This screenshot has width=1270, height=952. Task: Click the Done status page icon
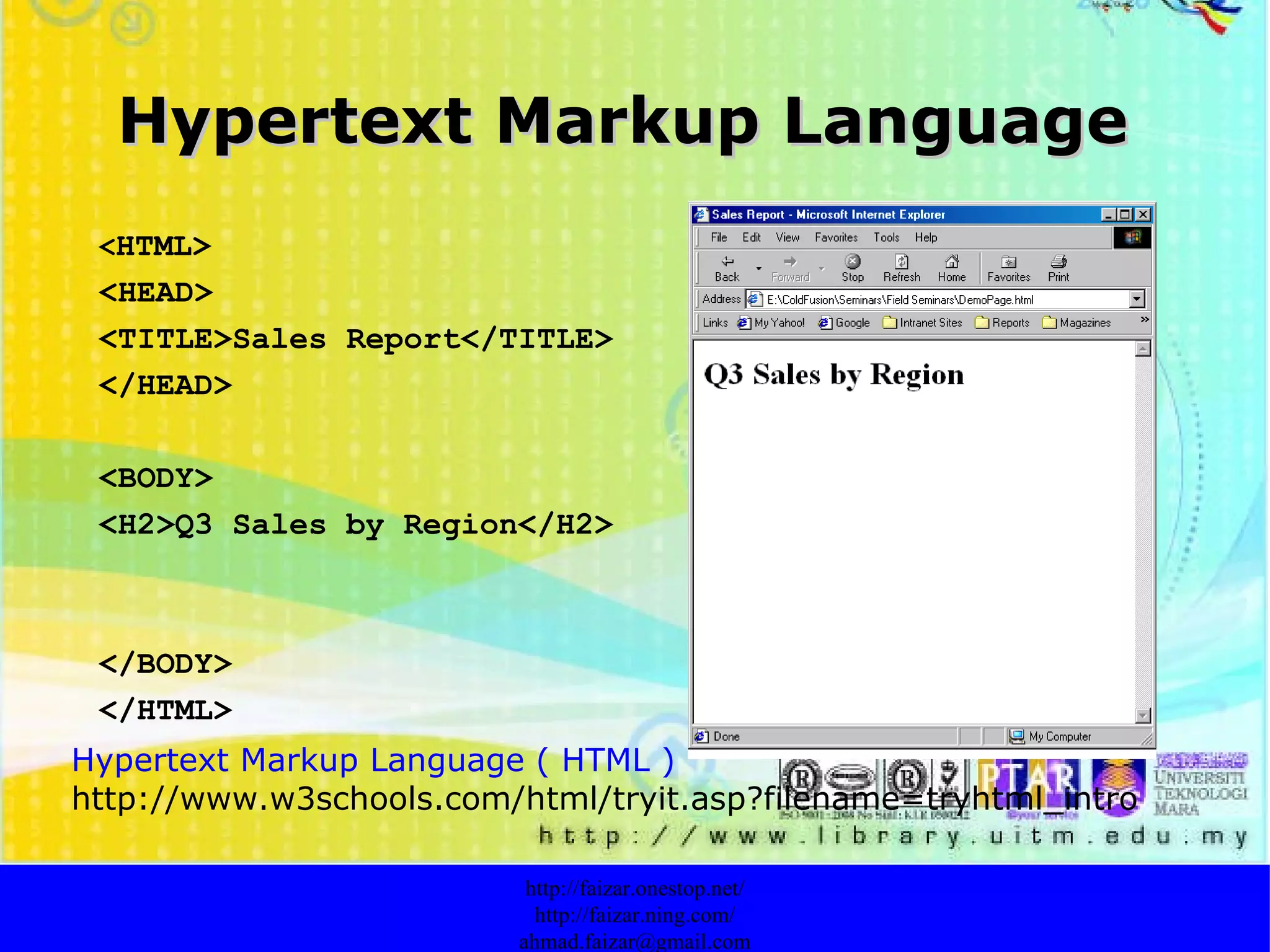[x=701, y=736]
